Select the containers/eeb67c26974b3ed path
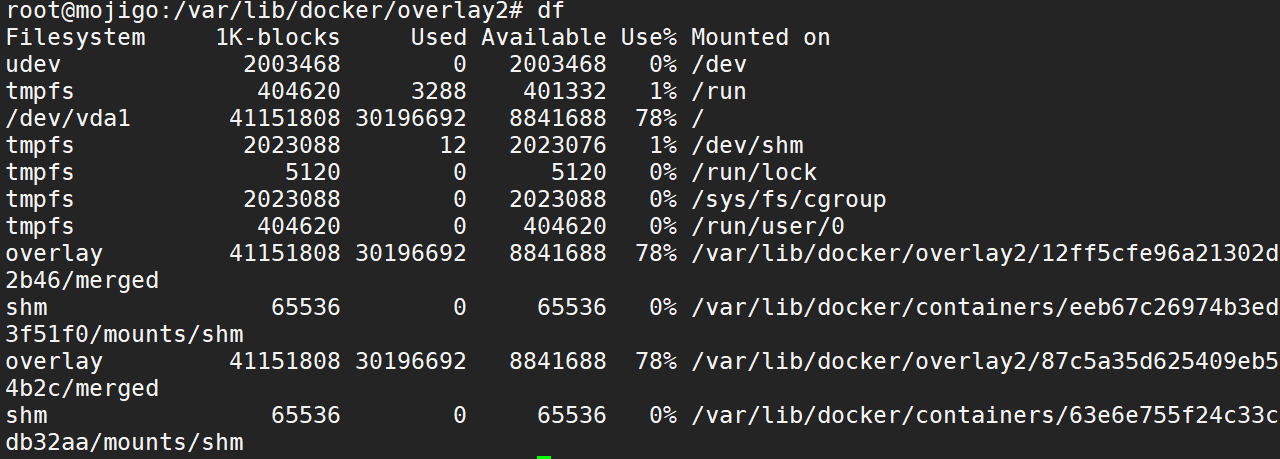This screenshot has width=1280, height=459. point(985,308)
